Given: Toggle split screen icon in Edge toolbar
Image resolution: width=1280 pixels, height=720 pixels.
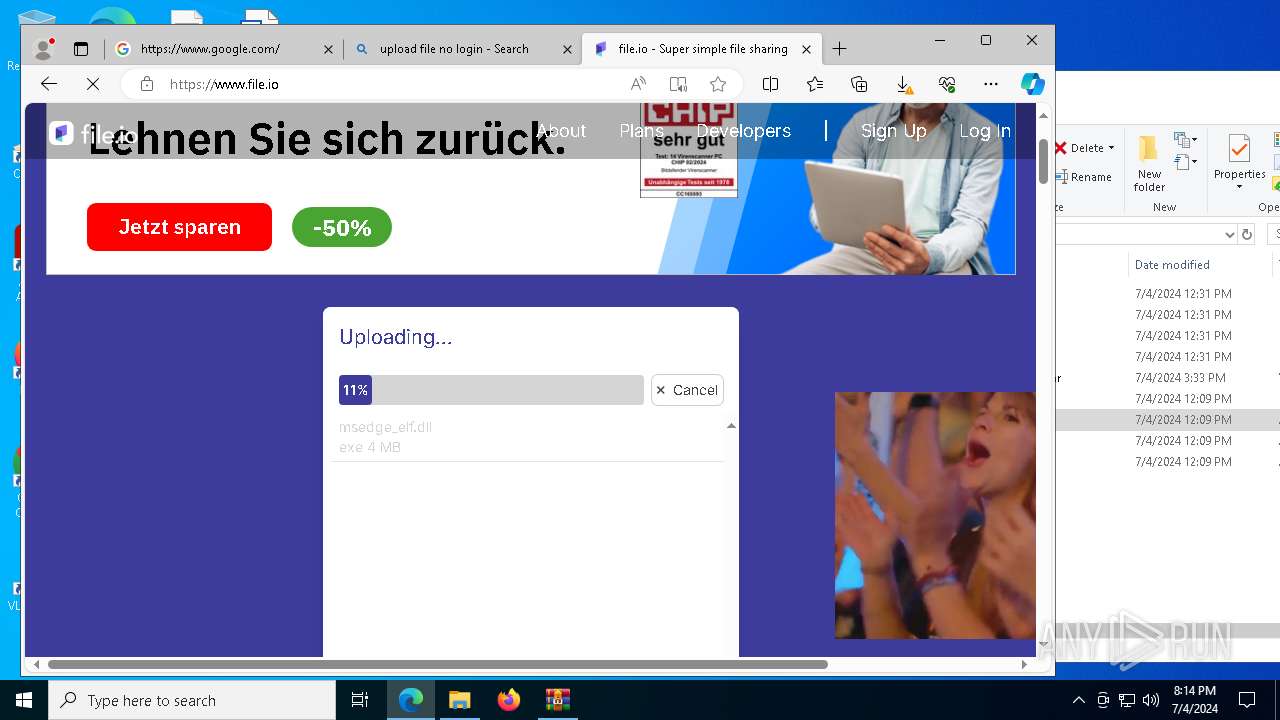Looking at the screenshot, I should (x=770, y=84).
